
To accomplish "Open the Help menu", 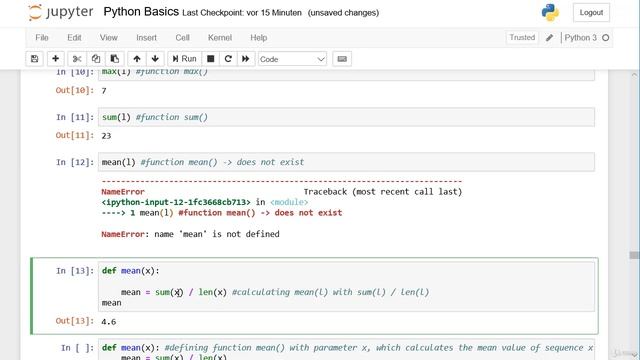I will click(259, 38).
